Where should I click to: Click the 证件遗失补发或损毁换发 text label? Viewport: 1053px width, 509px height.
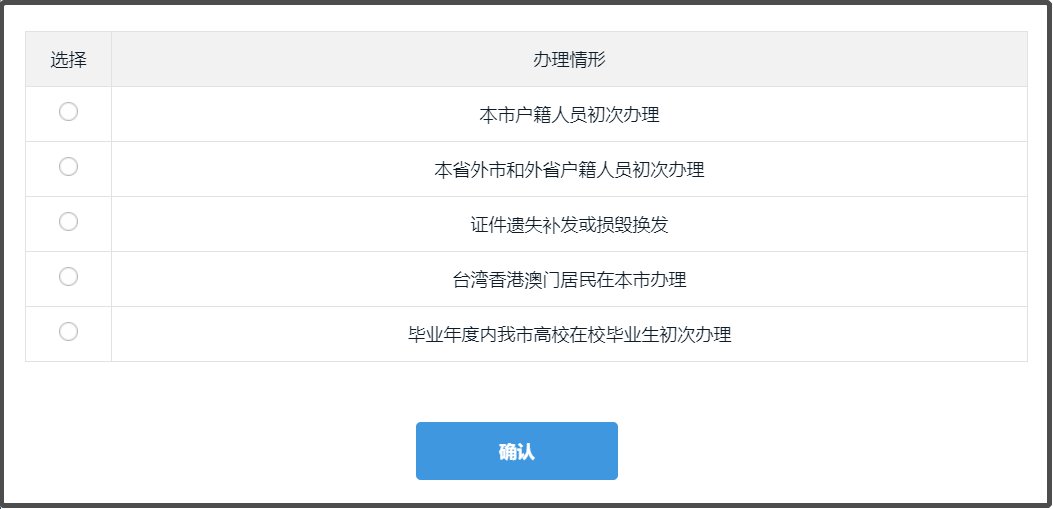pos(569,225)
